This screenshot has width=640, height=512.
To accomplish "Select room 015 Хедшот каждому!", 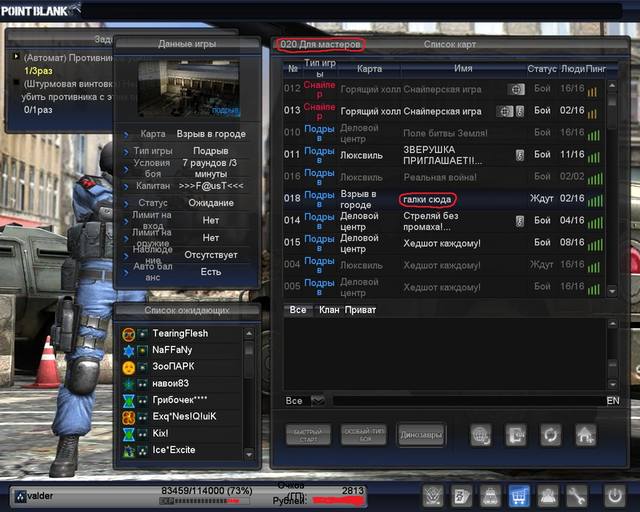I will click(443, 243).
